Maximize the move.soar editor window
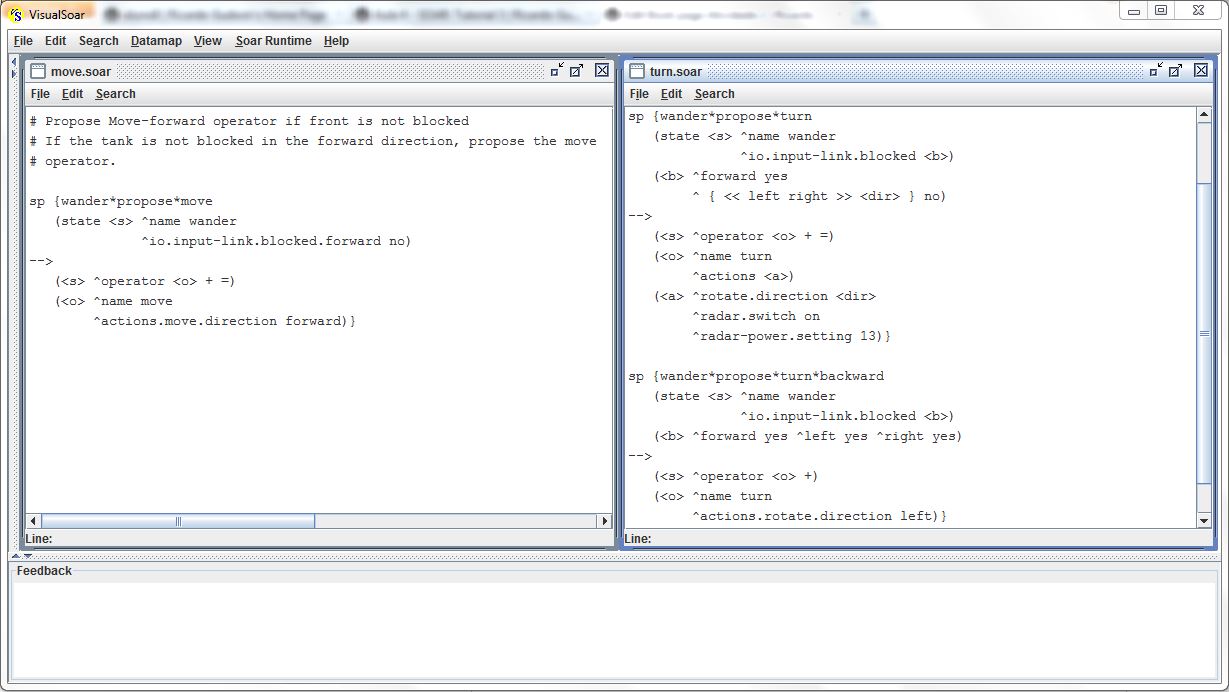Screen dimensions: 1229x692 tap(577, 70)
